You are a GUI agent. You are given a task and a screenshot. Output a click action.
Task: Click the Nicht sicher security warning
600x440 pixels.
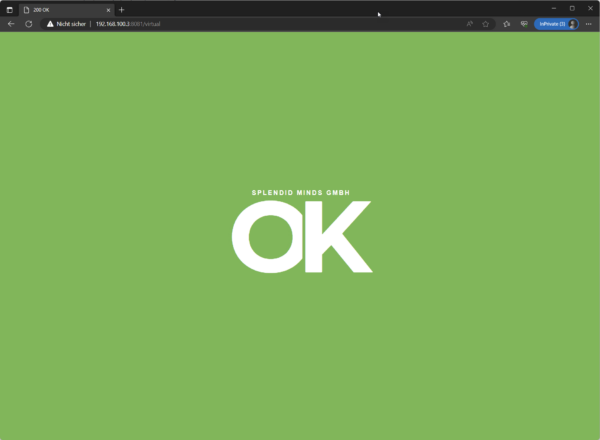(66, 24)
